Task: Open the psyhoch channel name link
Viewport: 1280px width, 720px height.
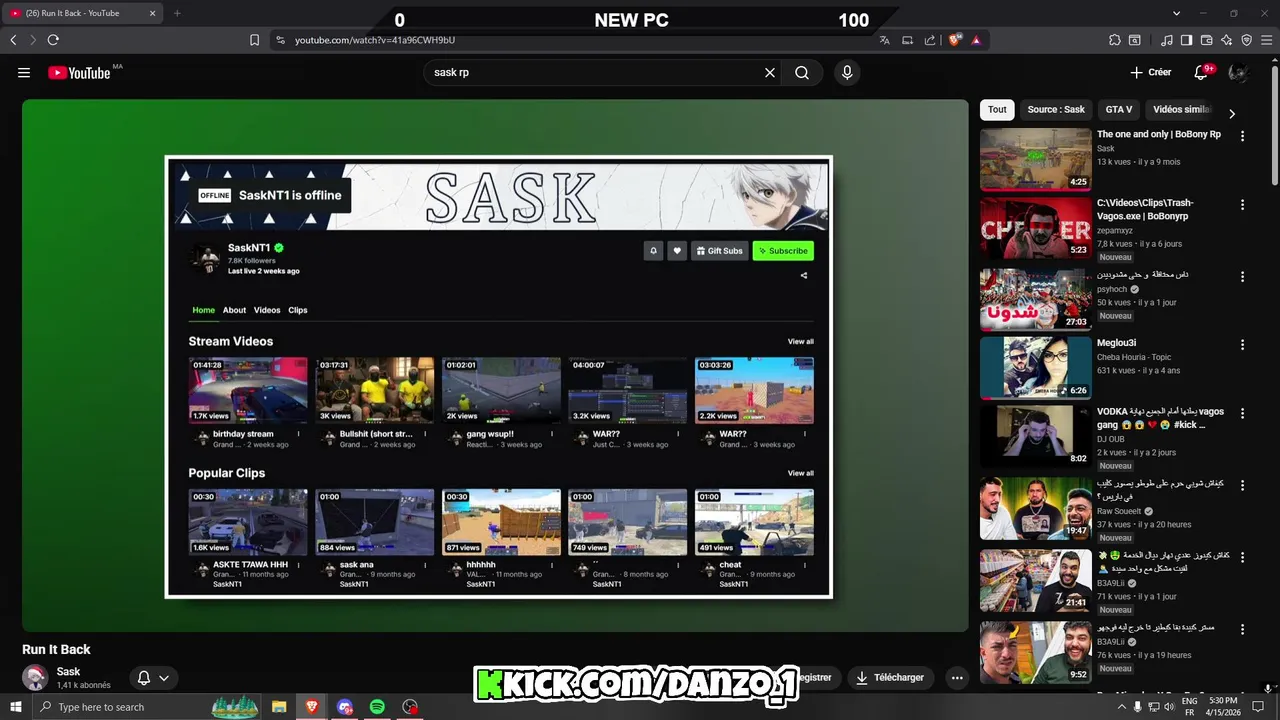Action: (1112, 289)
